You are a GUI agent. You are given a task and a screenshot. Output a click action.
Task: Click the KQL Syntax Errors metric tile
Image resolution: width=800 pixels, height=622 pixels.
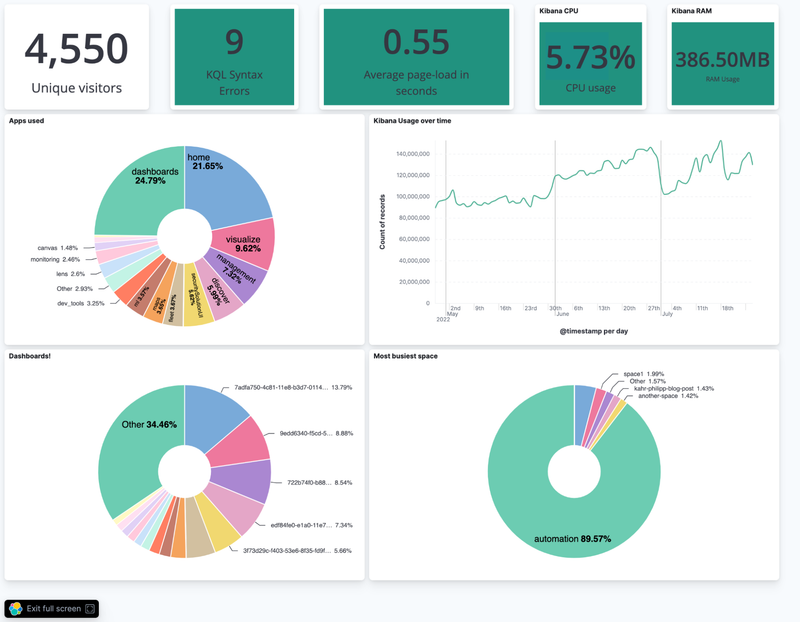(234, 58)
